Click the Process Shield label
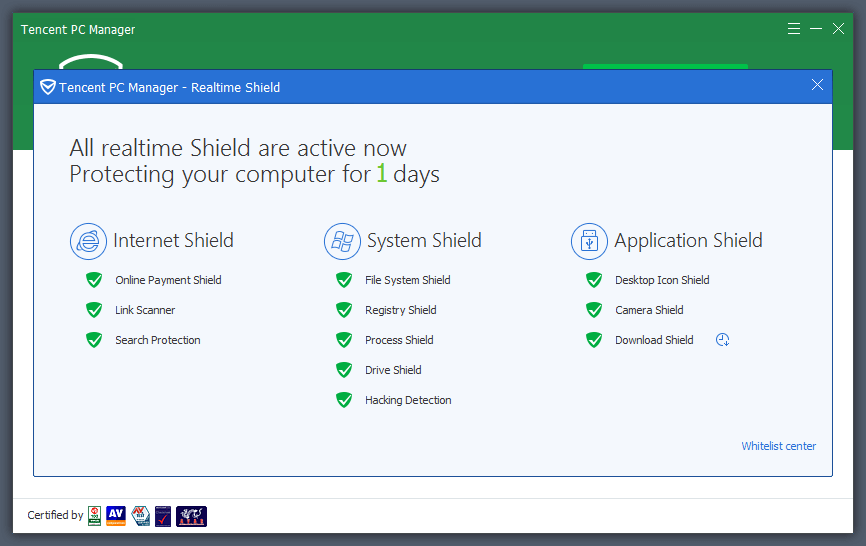 [x=399, y=340]
